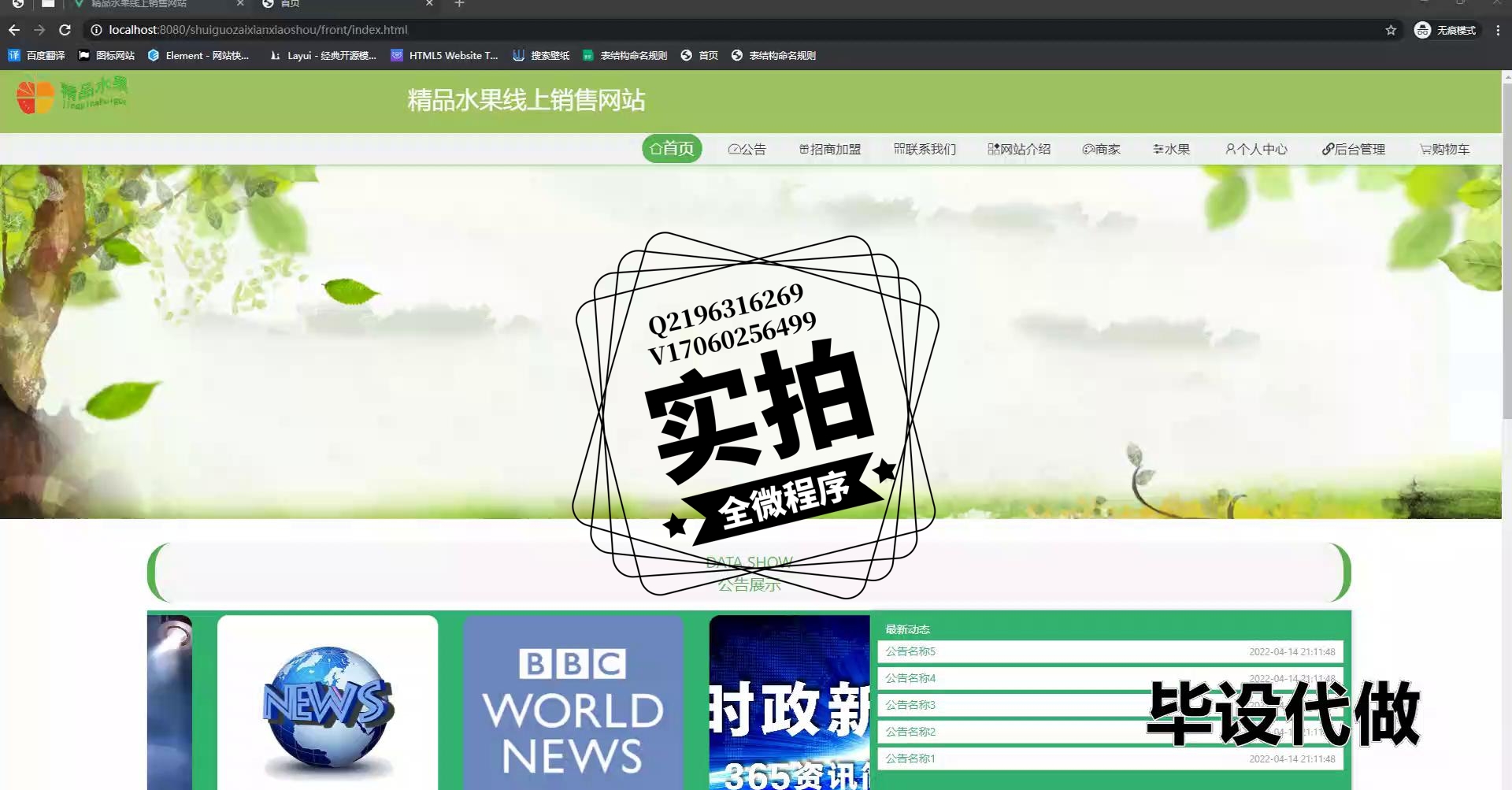
Task: Open announcement 公告名称1
Action: [1110, 758]
